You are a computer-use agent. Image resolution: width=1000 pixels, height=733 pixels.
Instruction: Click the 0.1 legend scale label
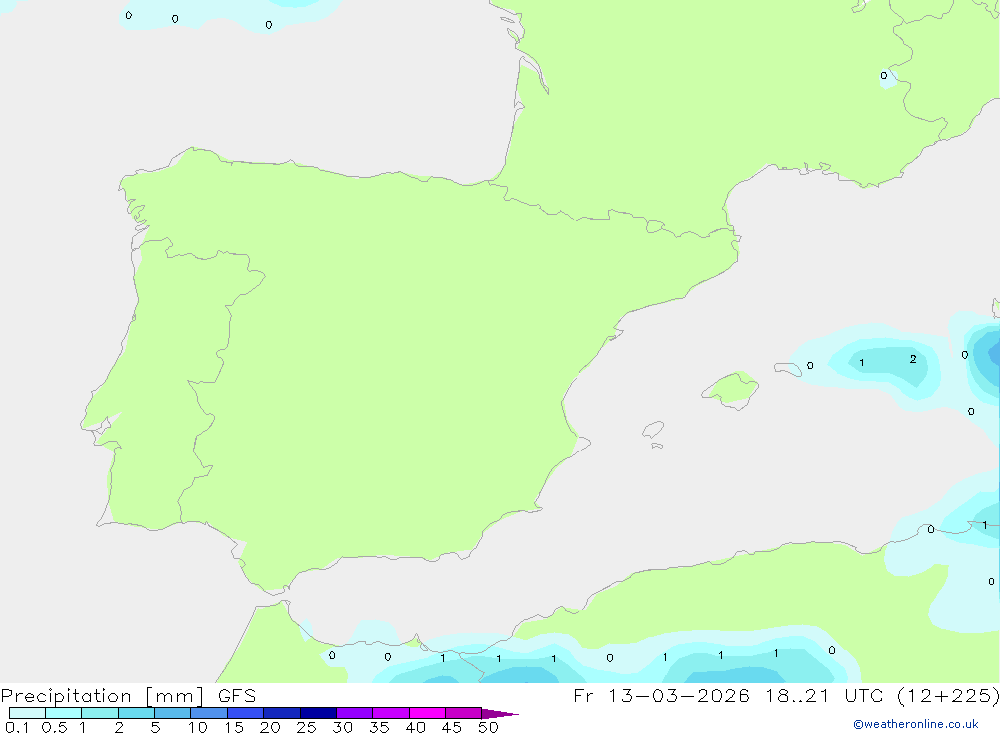coord(17,727)
